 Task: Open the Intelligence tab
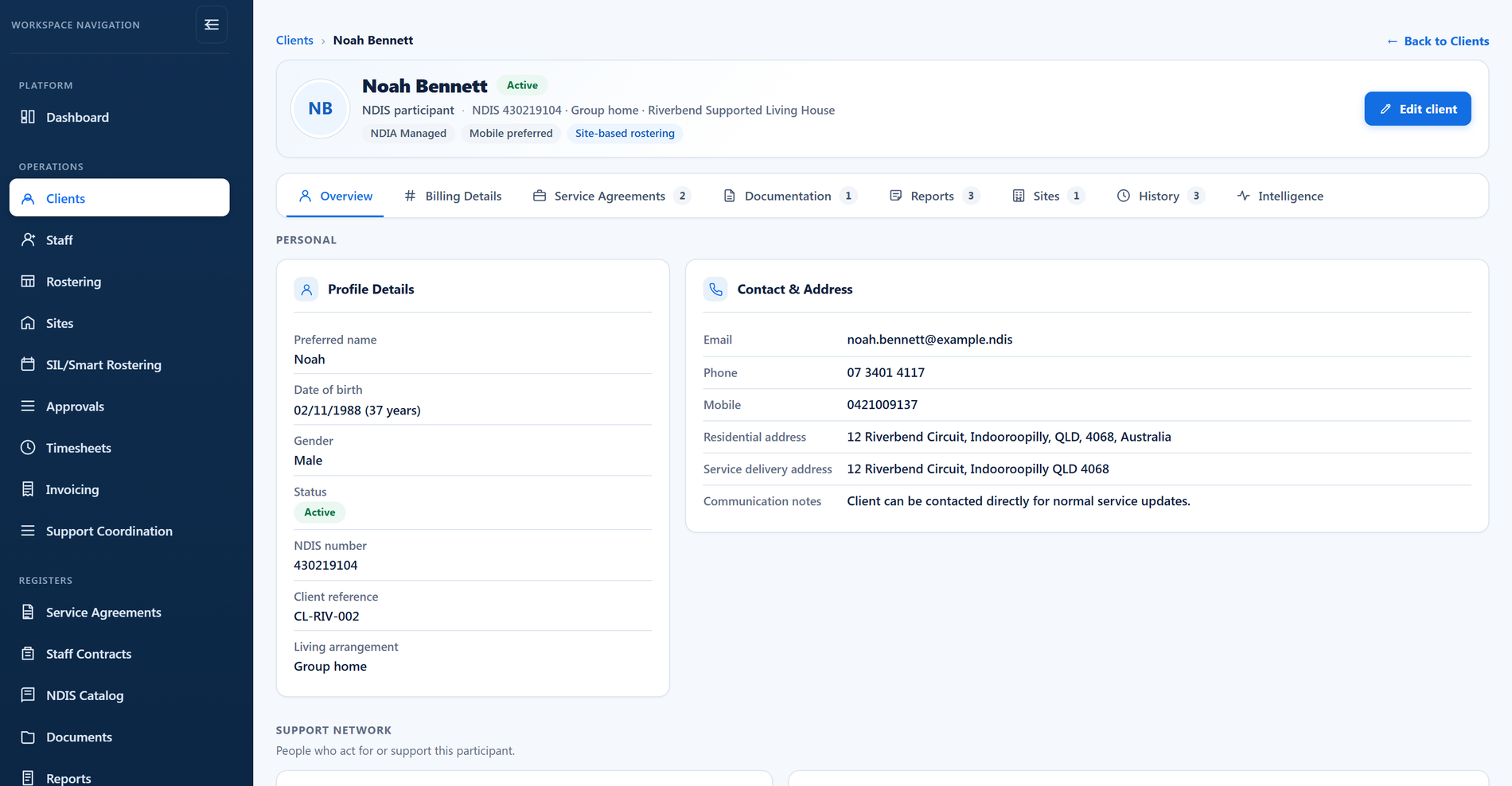[x=1280, y=196]
